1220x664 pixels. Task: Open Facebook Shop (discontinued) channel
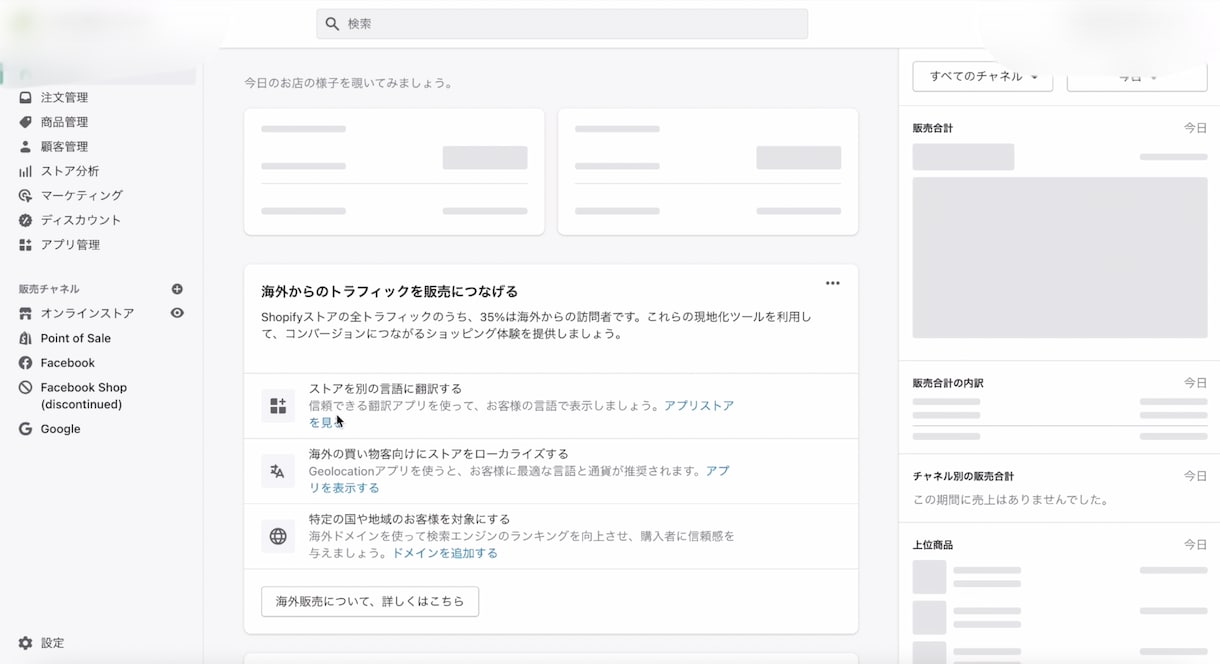point(84,396)
